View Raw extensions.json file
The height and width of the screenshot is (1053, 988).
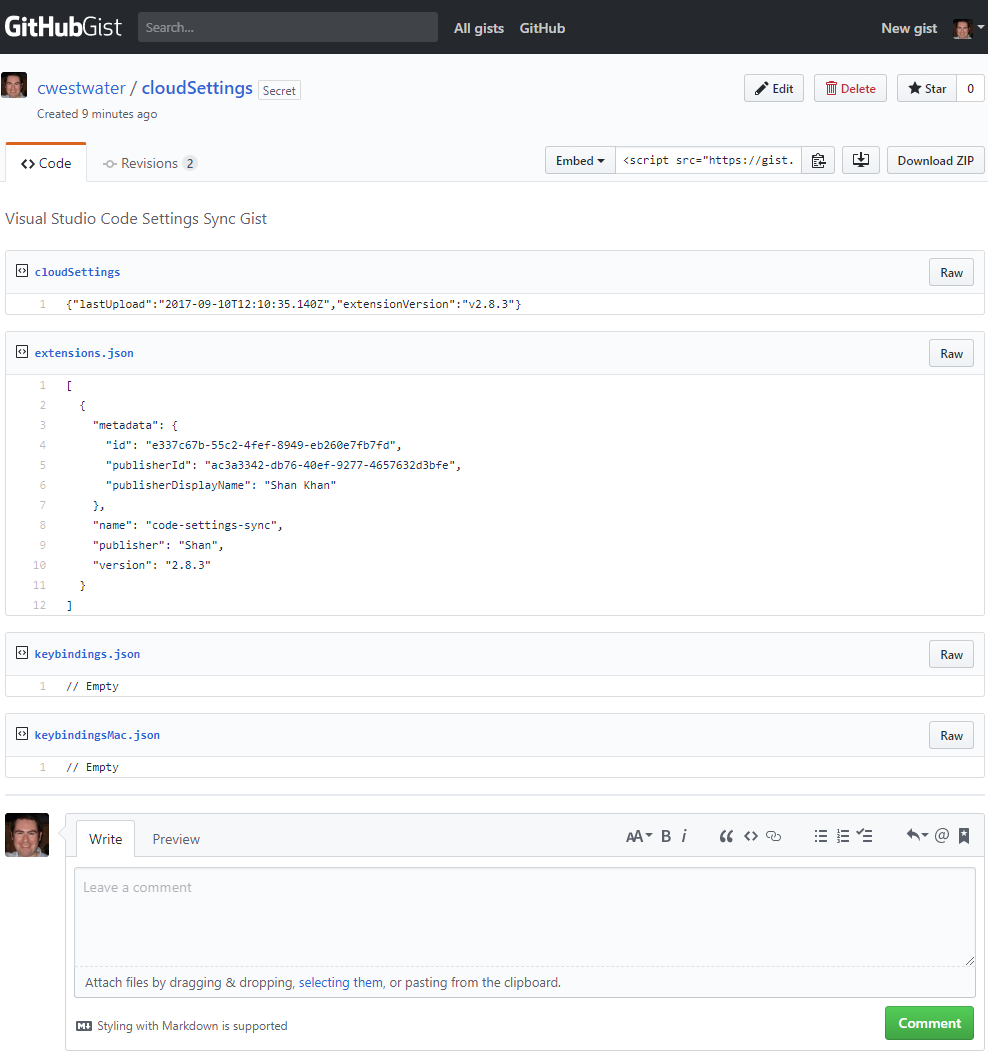coord(951,354)
